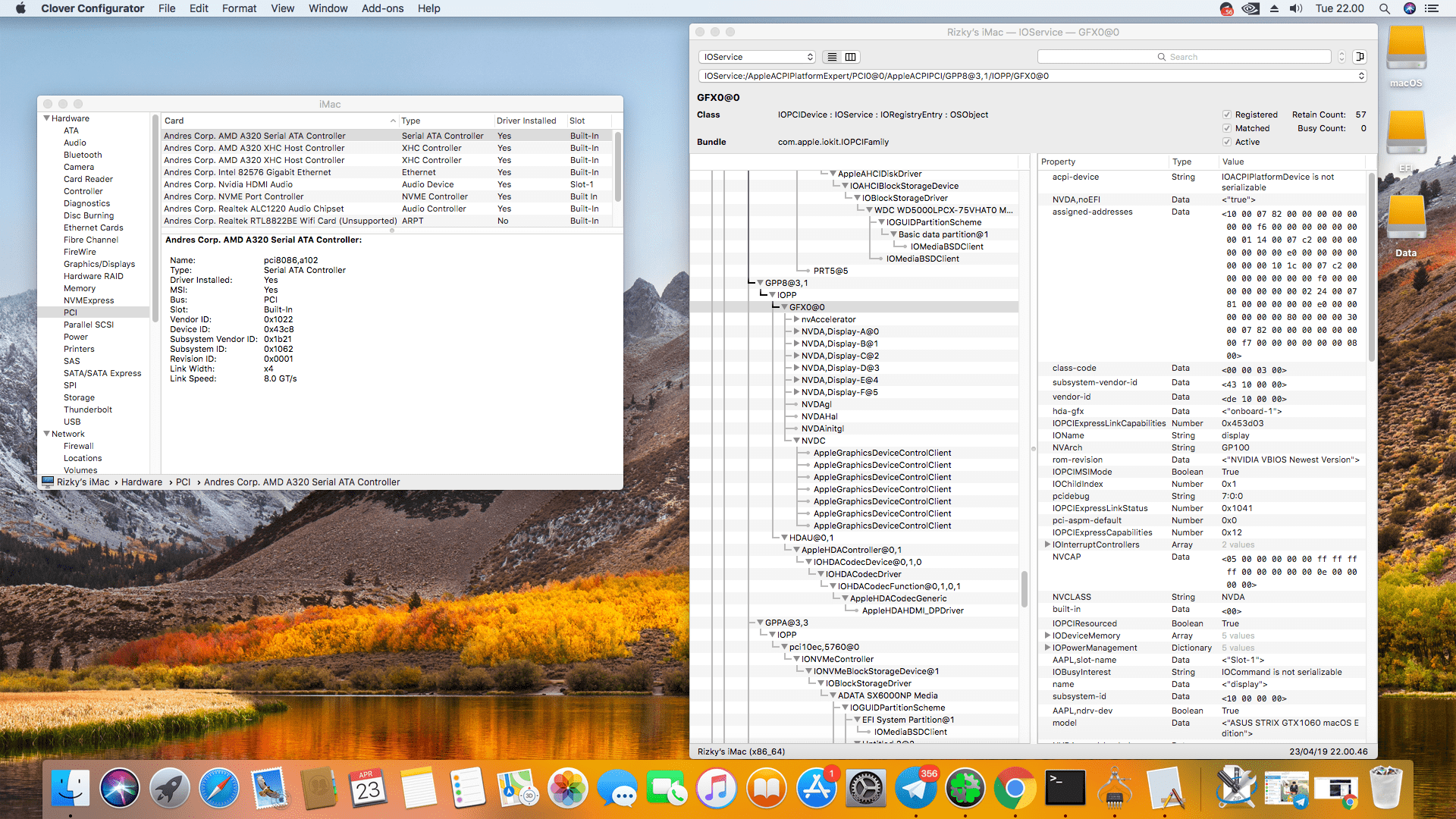The image size is (1456, 819).
Task: Switch to the list (outline) view icon
Action: coord(832,57)
